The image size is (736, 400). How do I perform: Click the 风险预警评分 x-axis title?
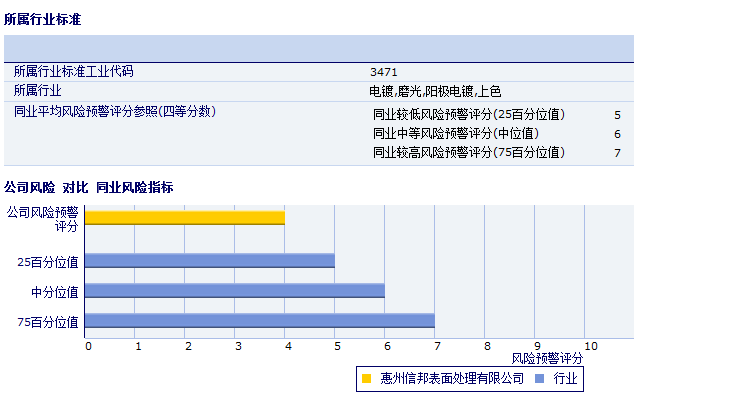(x=547, y=358)
